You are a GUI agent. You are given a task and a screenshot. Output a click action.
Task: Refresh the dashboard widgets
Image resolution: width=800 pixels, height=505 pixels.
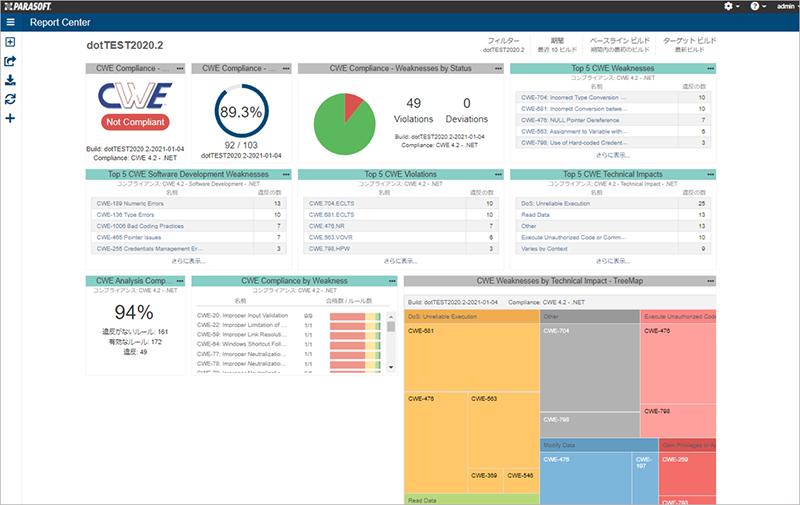coord(10,99)
